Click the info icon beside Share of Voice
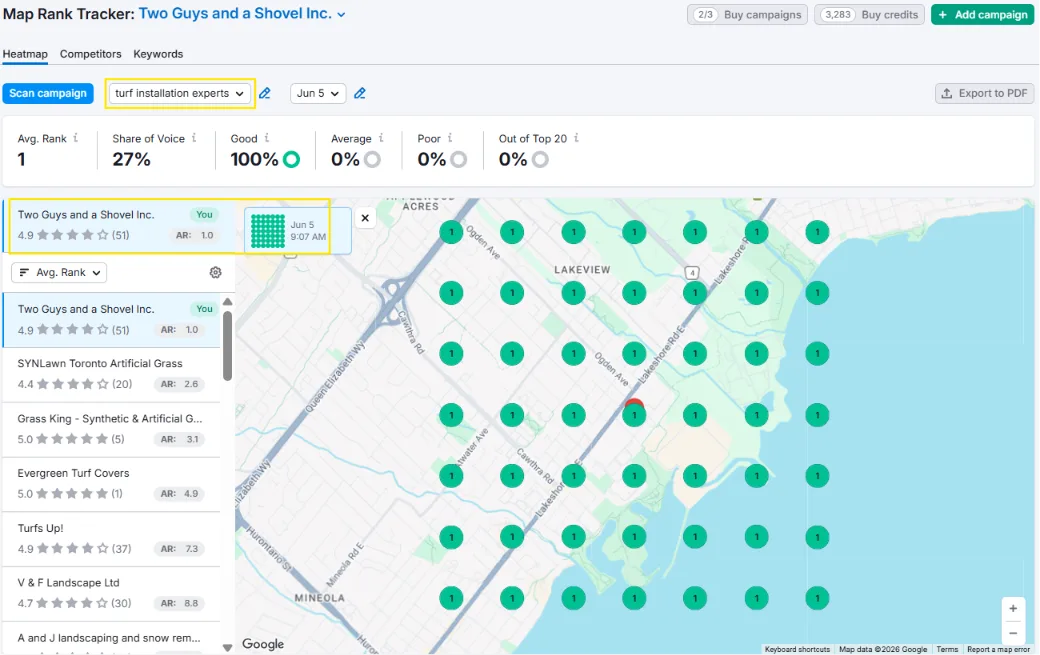This screenshot has height=655, width=1040. point(194,138)
